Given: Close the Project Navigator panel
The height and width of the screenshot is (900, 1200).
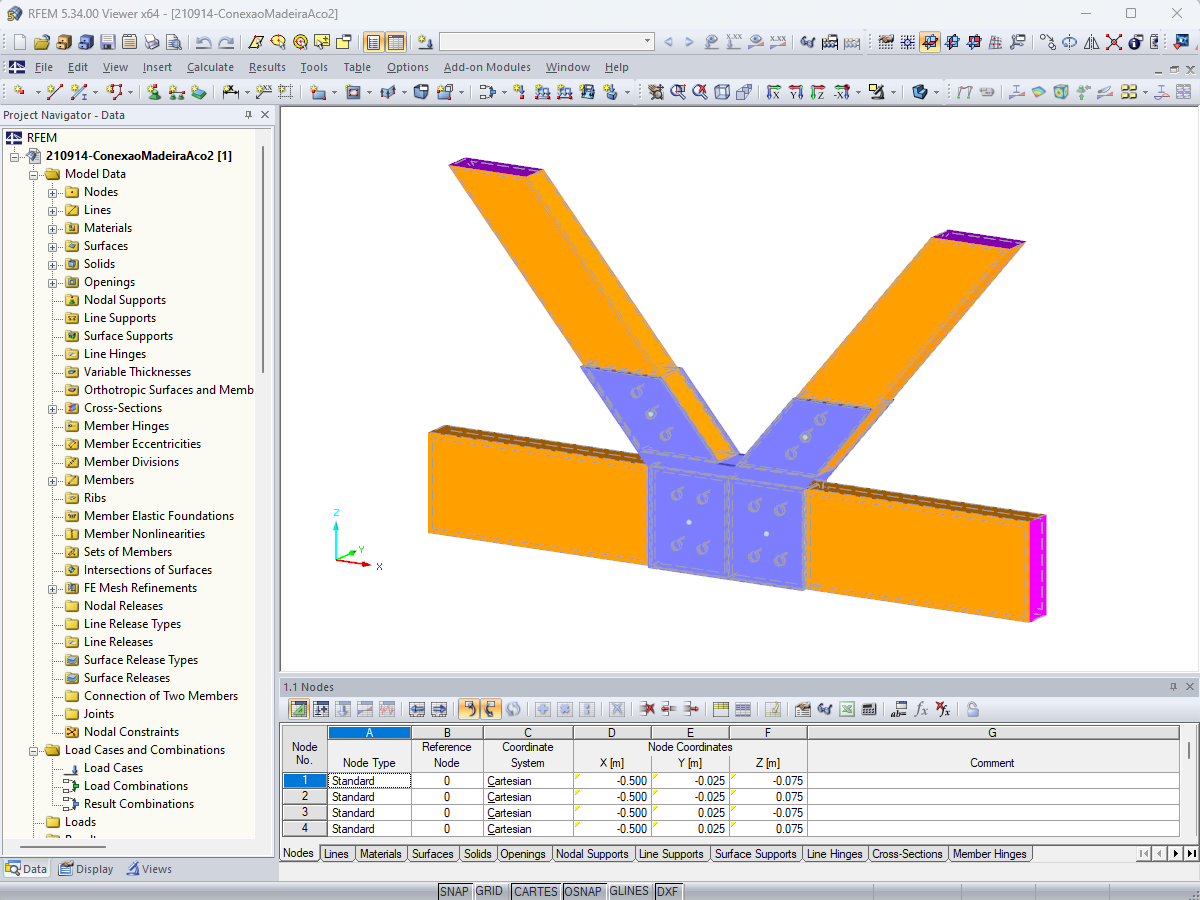Looking at the screenshot, I should [265, 115].
